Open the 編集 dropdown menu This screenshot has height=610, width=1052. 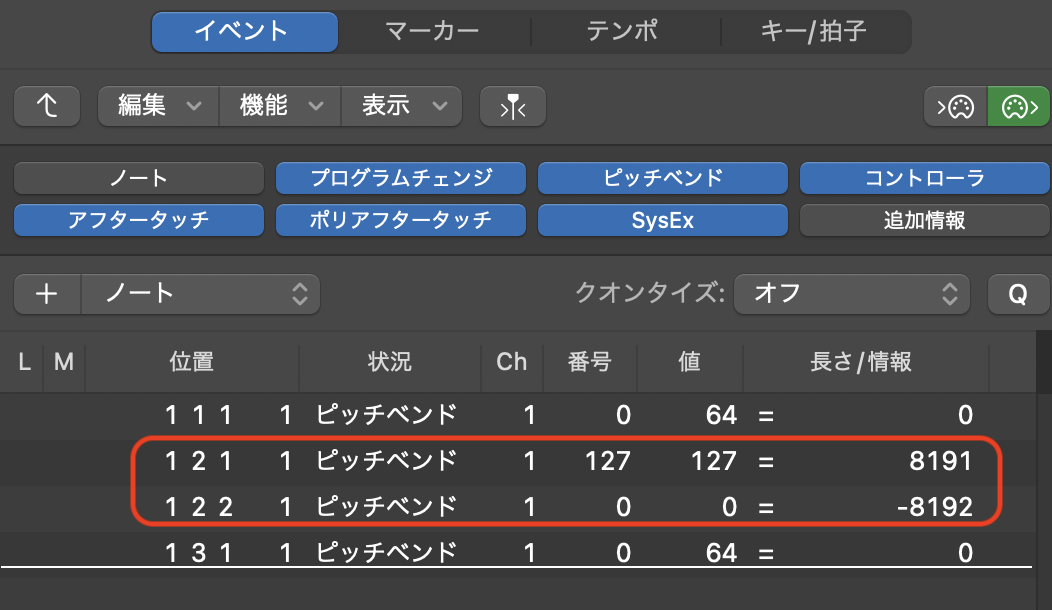click(x=159, y=105)
